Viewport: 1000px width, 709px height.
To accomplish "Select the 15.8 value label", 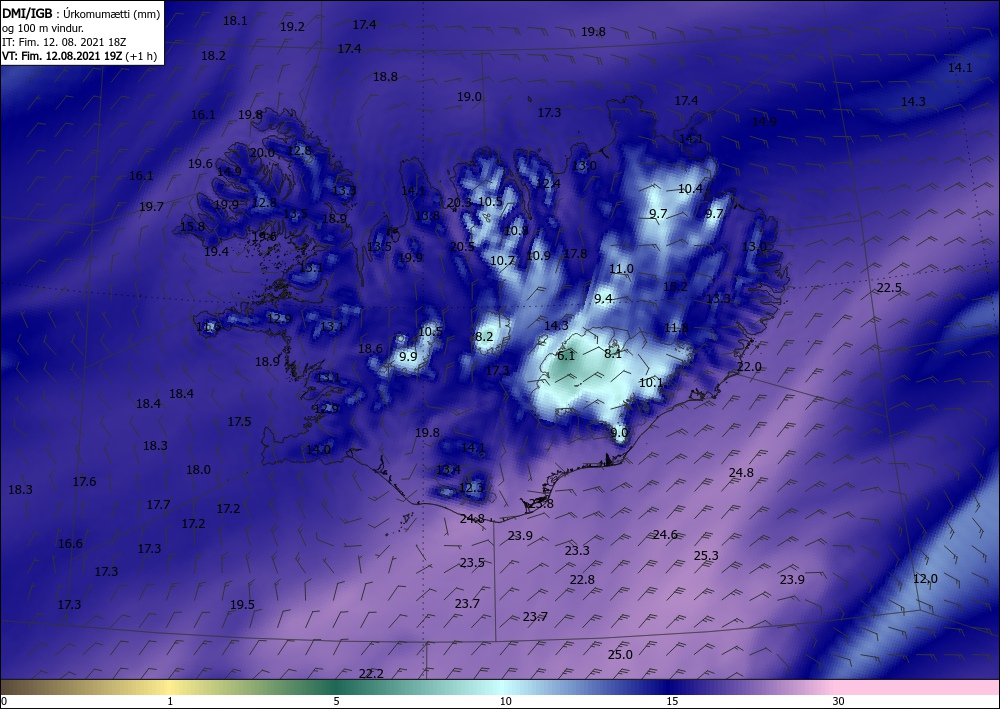I will point(192,226).
